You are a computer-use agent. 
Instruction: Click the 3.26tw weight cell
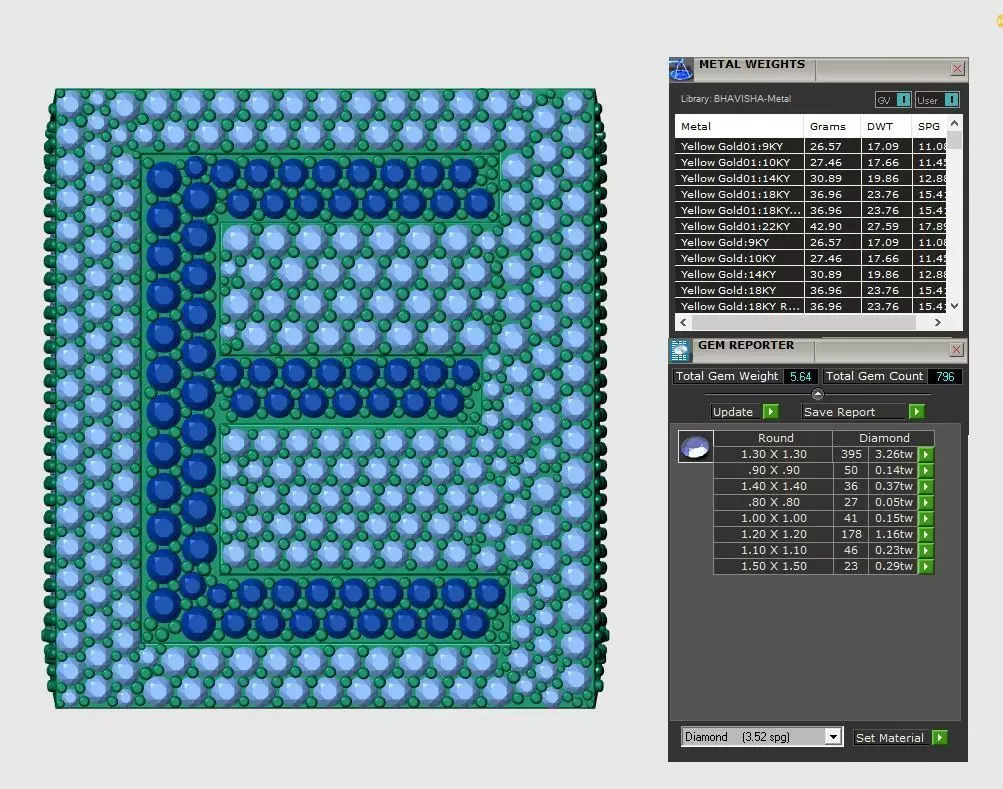(x=894, y=454)
